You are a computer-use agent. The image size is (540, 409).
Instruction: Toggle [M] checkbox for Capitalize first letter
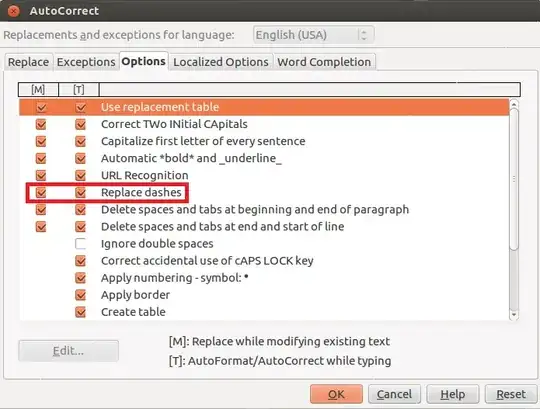(41, 141)
